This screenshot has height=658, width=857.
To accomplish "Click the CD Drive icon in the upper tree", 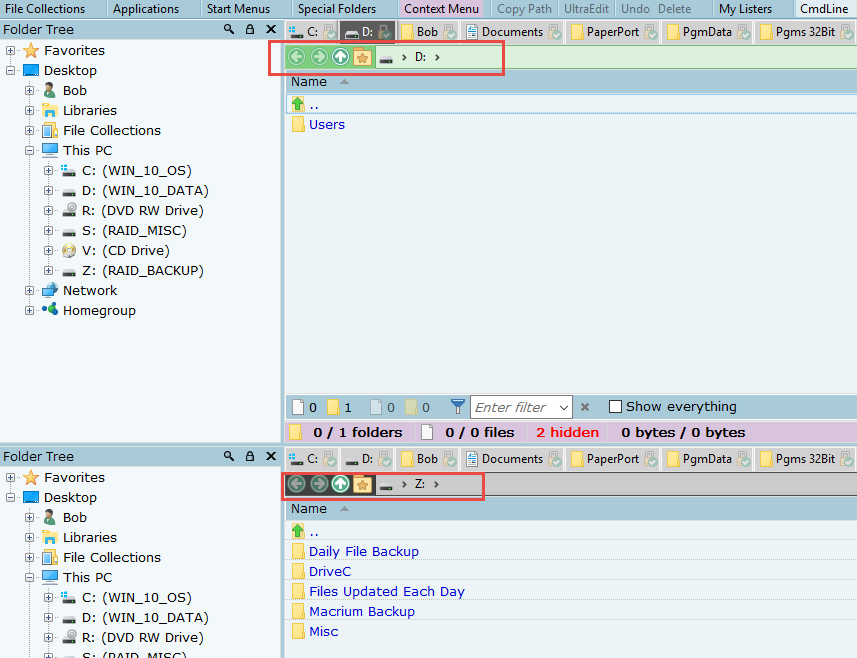I will coord(69,250).
